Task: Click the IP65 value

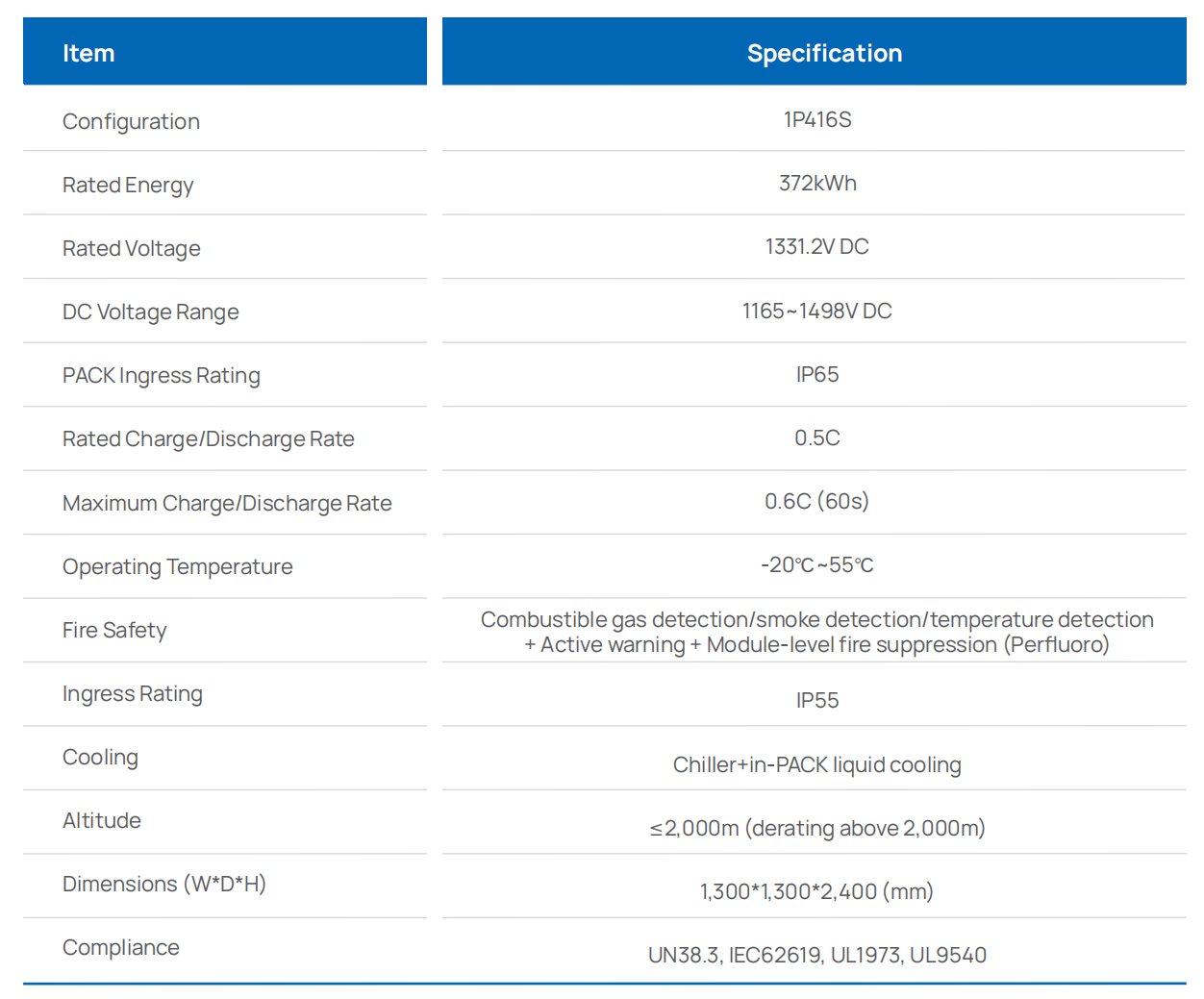Action: pos(817,375)
